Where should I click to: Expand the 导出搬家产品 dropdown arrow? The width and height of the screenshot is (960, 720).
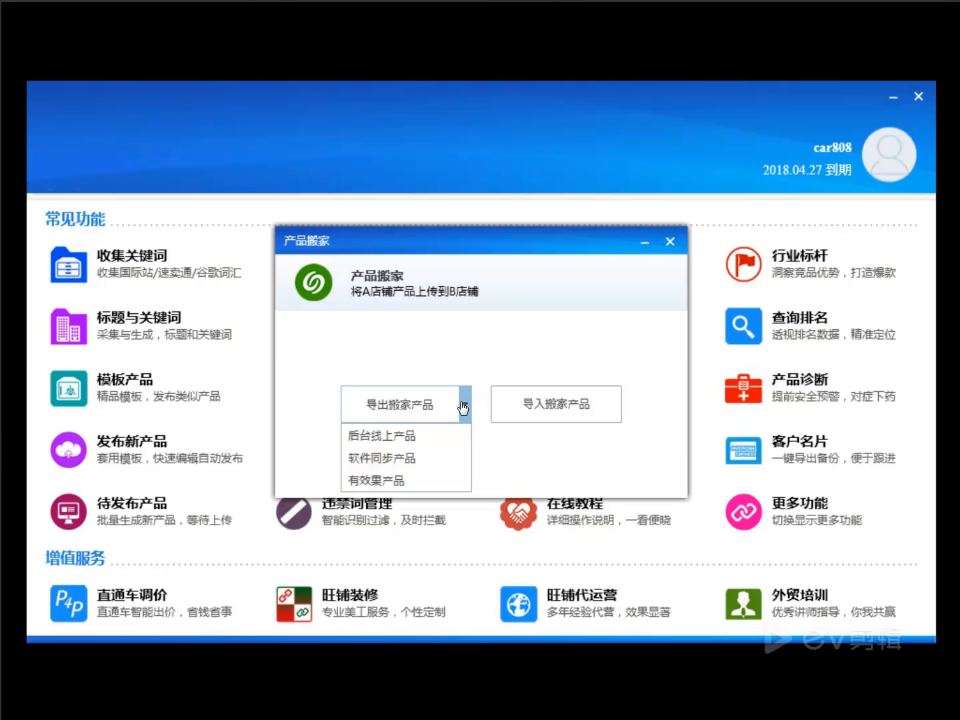point(465,404)
